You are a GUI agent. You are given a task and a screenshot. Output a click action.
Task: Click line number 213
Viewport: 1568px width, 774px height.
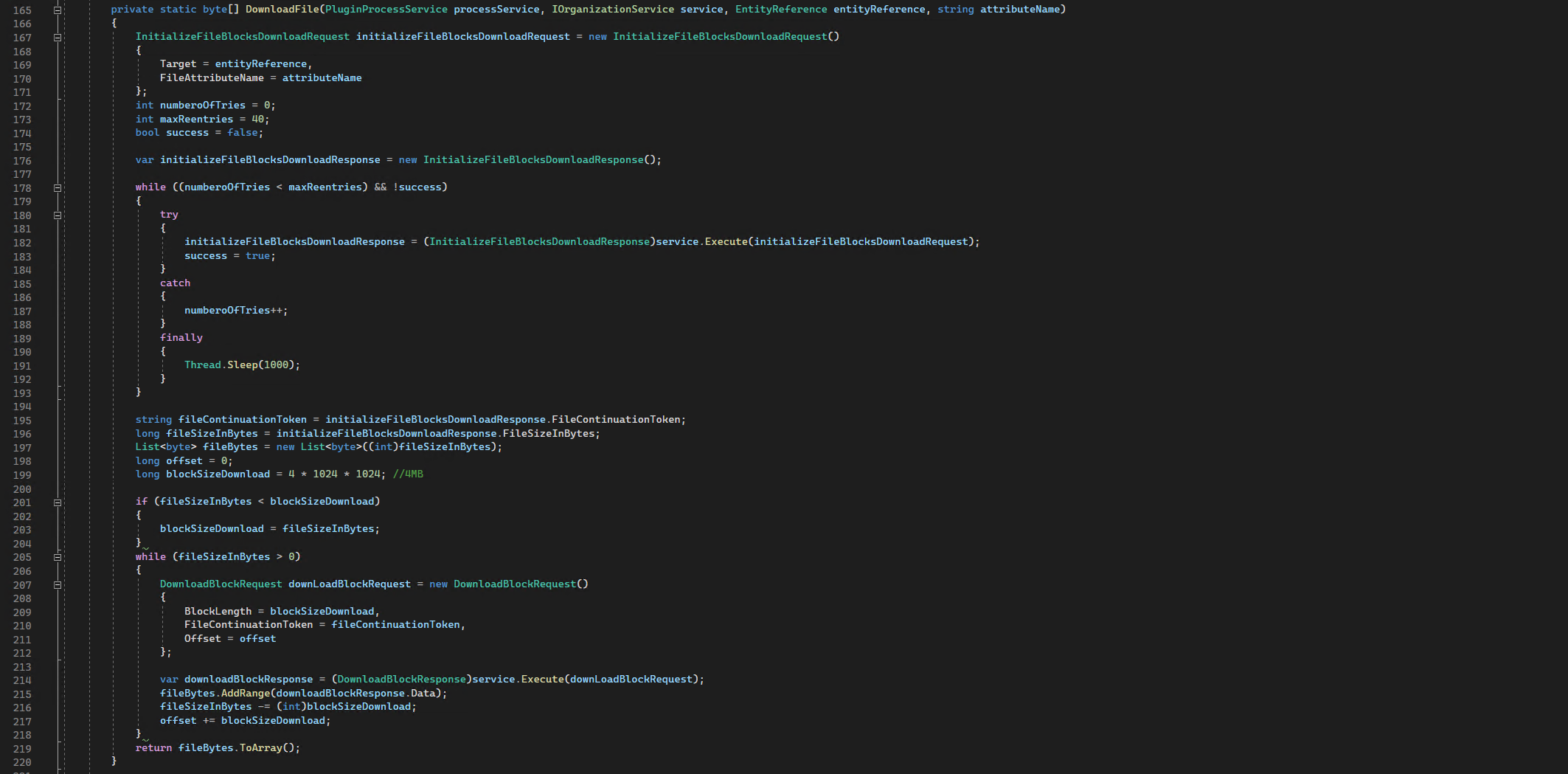pyautogui.click(x=22, y=667)
